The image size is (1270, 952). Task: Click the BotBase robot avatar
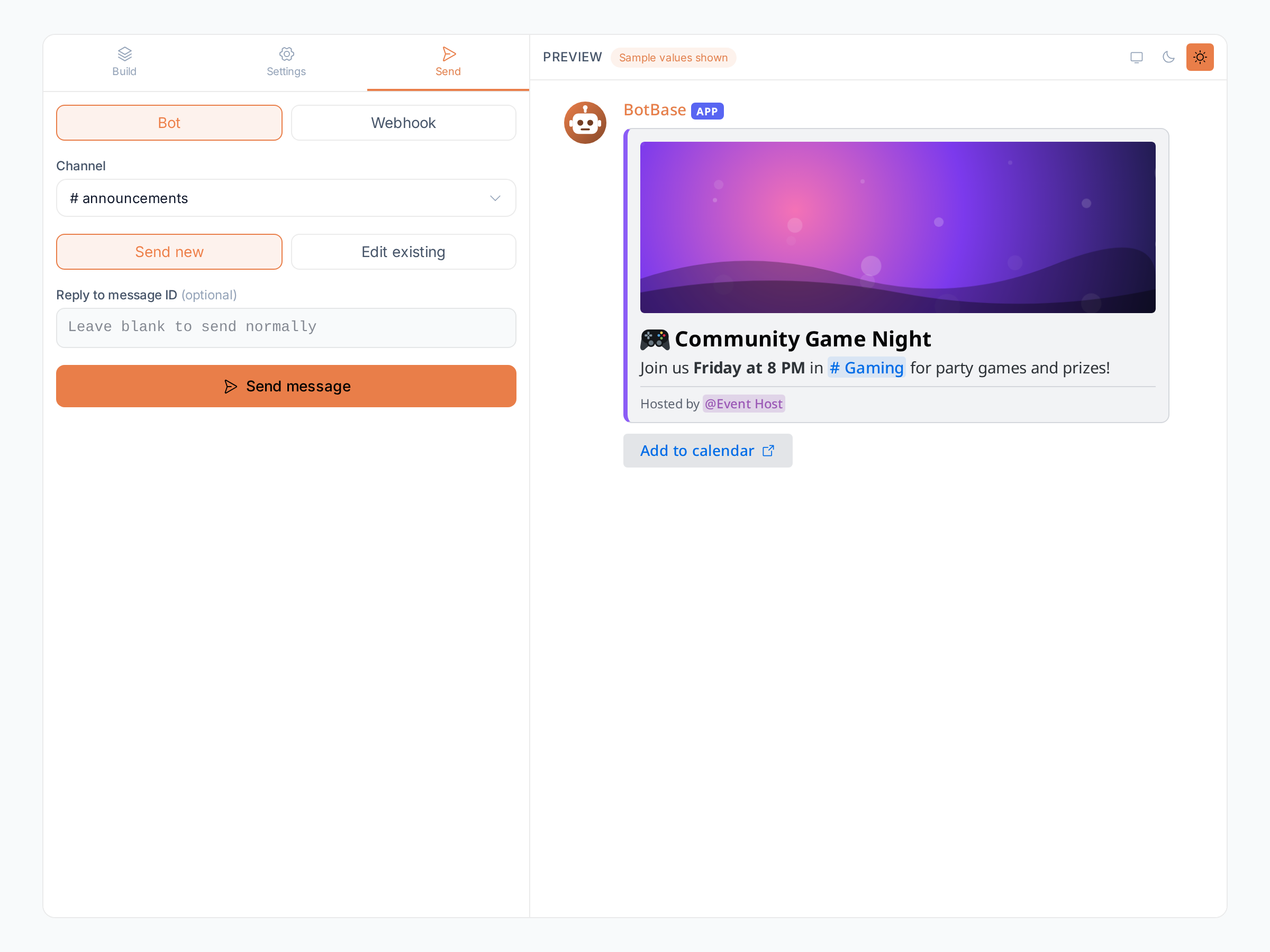(585, 123)
